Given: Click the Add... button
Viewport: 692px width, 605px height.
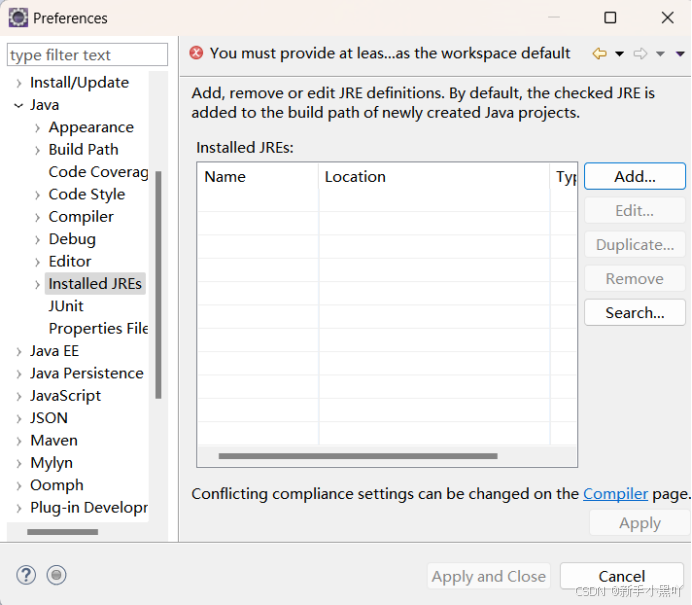Looking at the screenshot, I should tap(635, 177).
